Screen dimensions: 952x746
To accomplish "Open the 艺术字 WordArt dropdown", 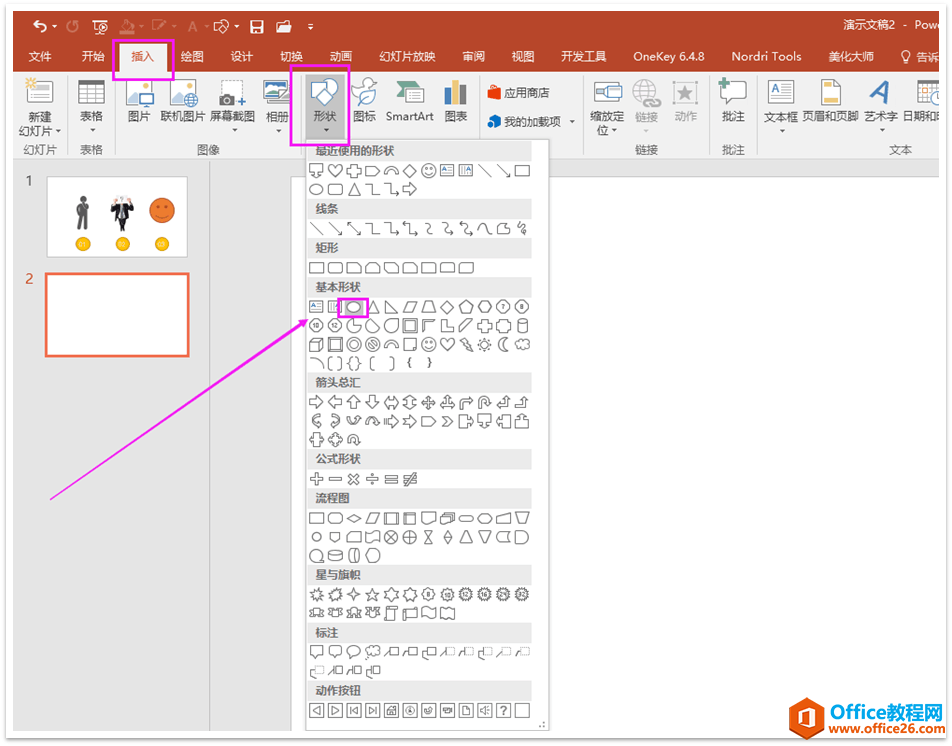I will (x=880, y=107).
